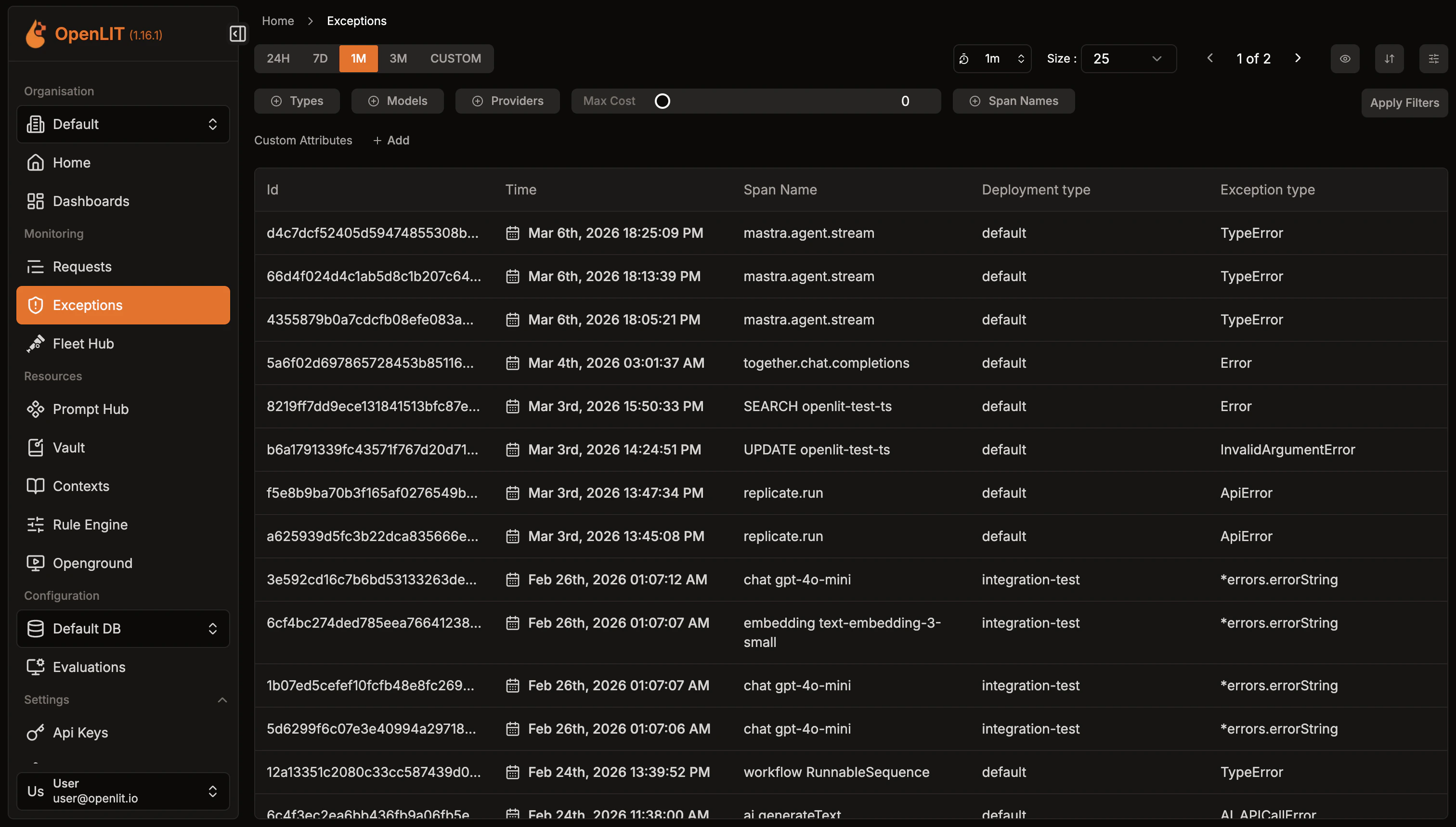Click the Max Cost slider handle
Screen dimensions: 1456x827
tap(662, 101)
